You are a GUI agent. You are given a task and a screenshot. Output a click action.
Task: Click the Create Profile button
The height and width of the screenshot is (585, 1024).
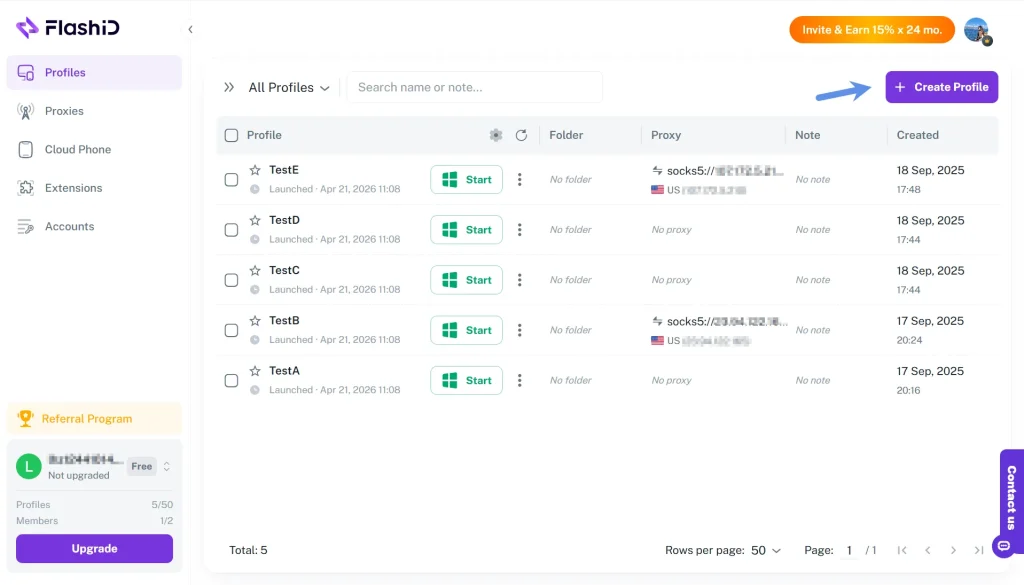[941, 87]
